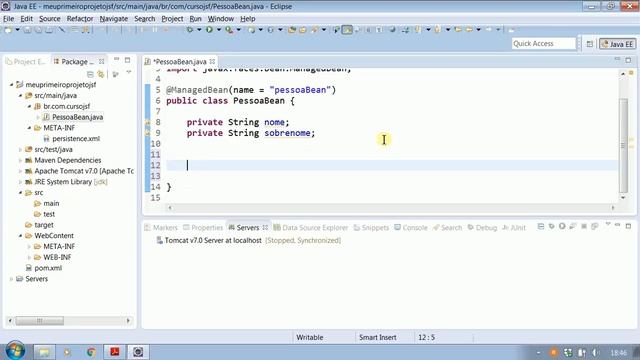Open the Adobe Reader taskbar icon
Viewport: 640px width, 360px height.
[x=115, y=352]
